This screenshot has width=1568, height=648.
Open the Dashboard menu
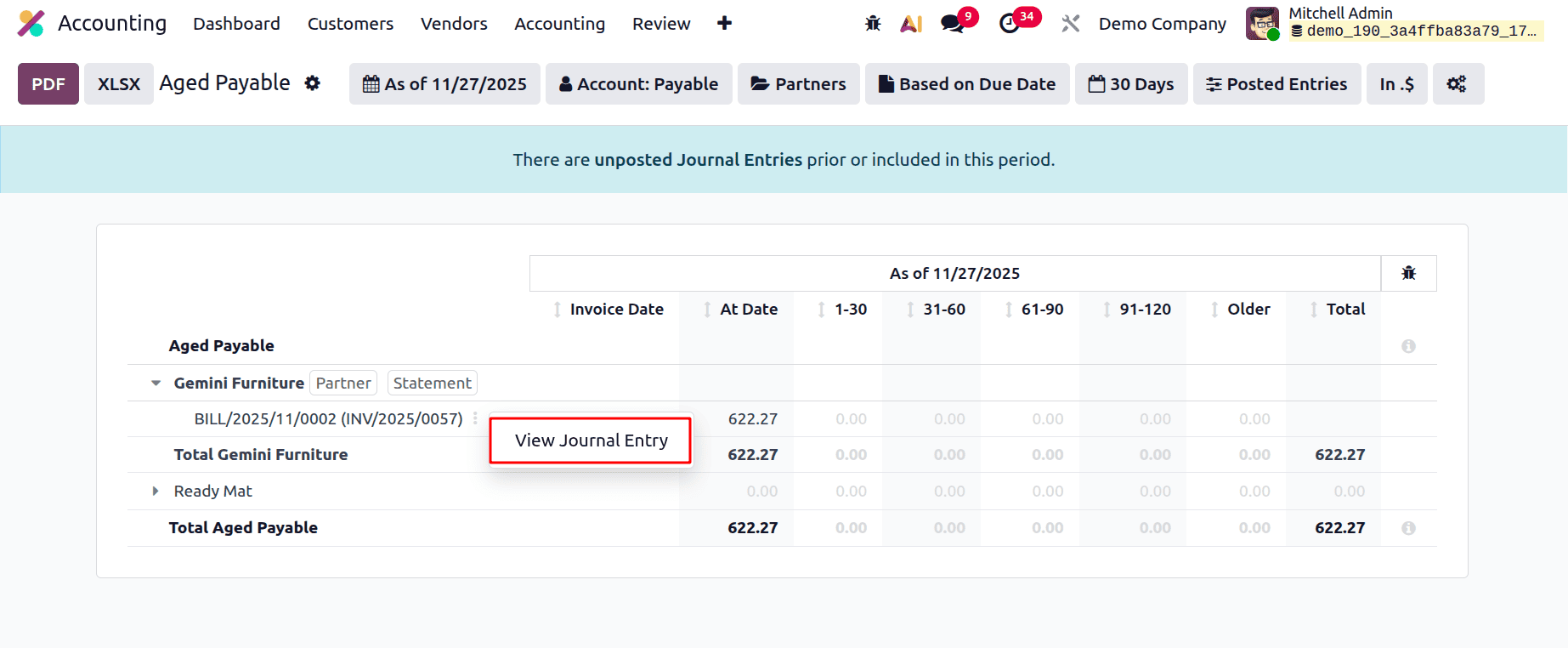236,24
